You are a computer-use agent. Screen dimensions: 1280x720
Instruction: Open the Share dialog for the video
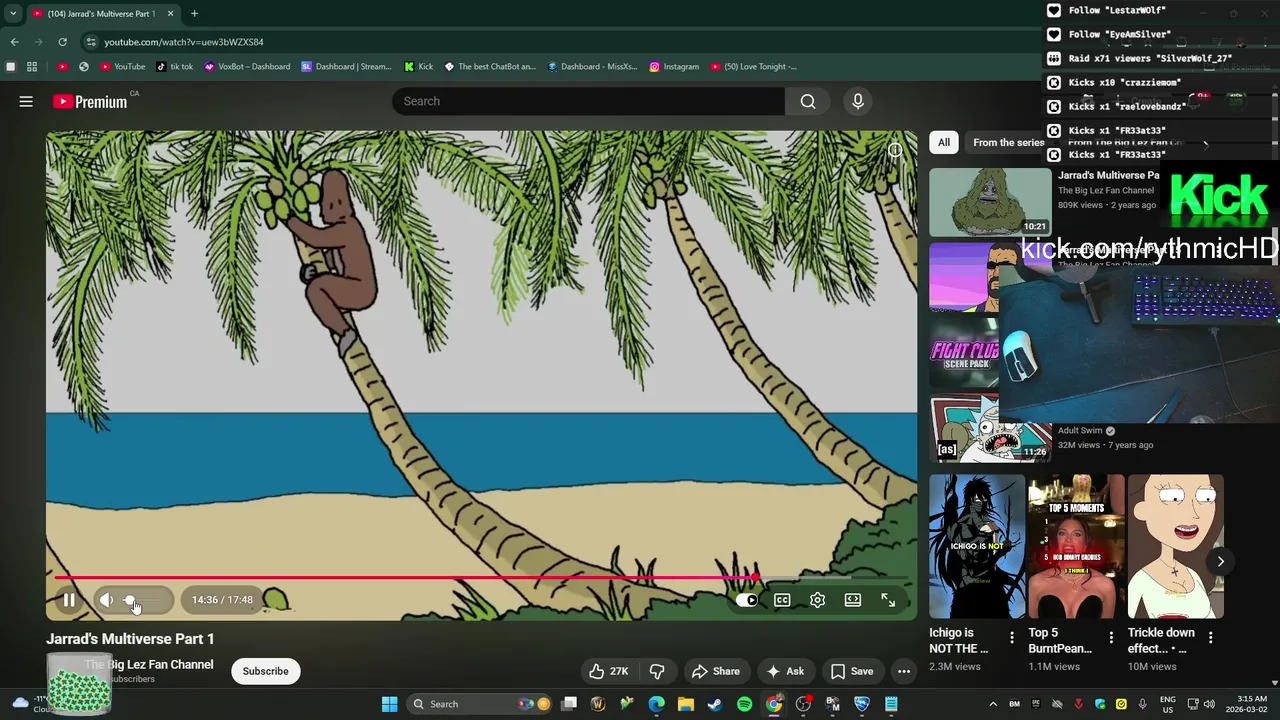tap(716, 671)
